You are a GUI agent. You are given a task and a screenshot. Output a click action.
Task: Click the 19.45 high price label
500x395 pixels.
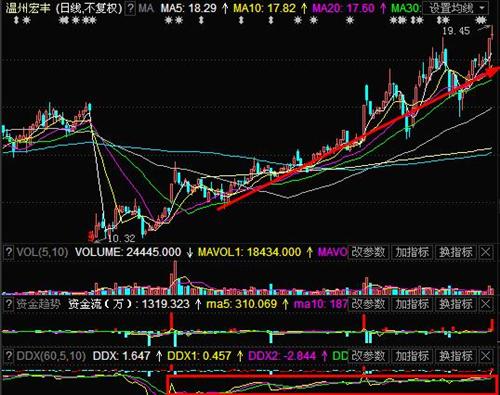(456, 31)
